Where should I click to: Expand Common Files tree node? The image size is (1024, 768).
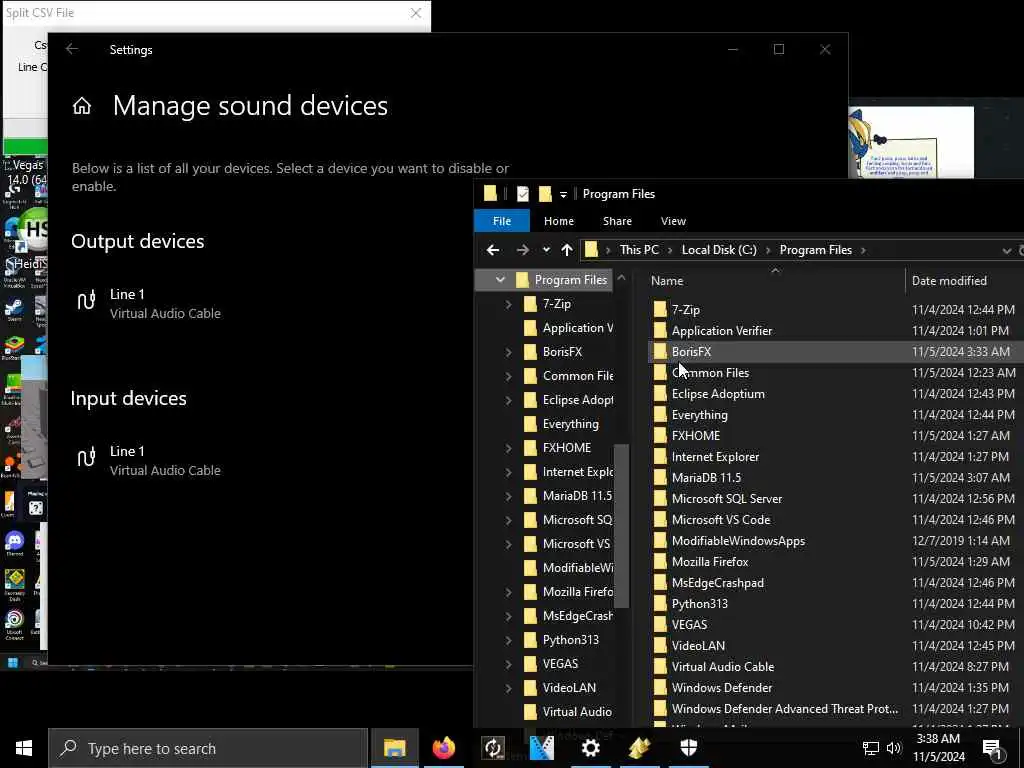[x=508, y=376]
